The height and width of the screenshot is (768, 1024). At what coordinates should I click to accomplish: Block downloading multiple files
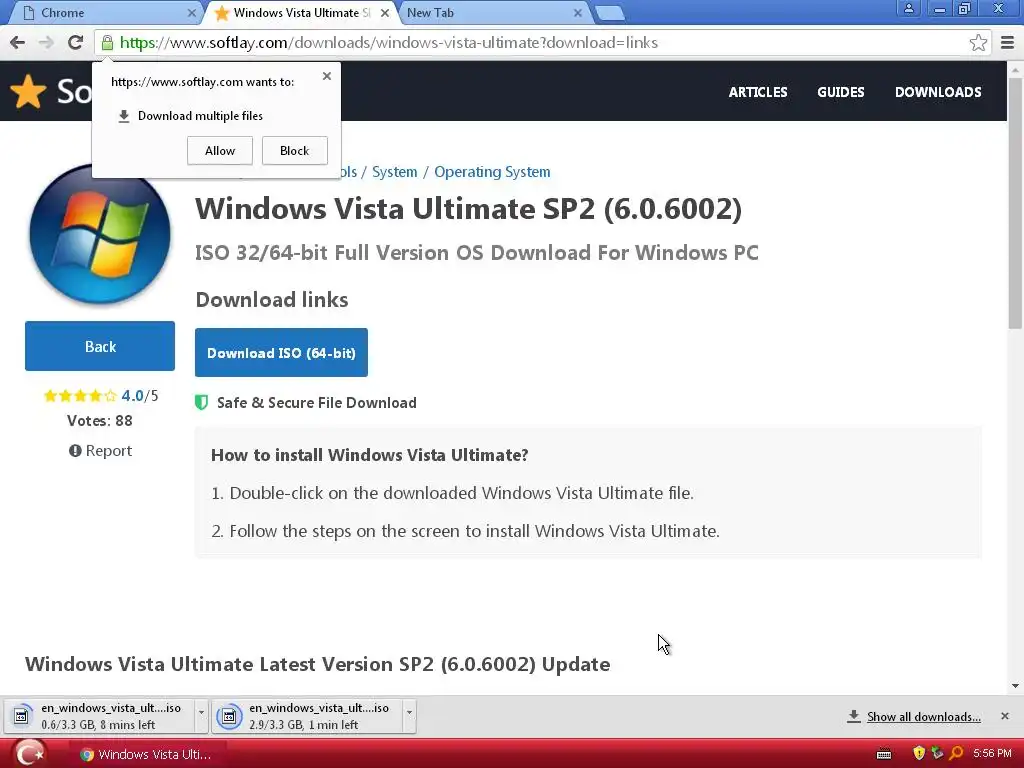(x=295, y=151)
